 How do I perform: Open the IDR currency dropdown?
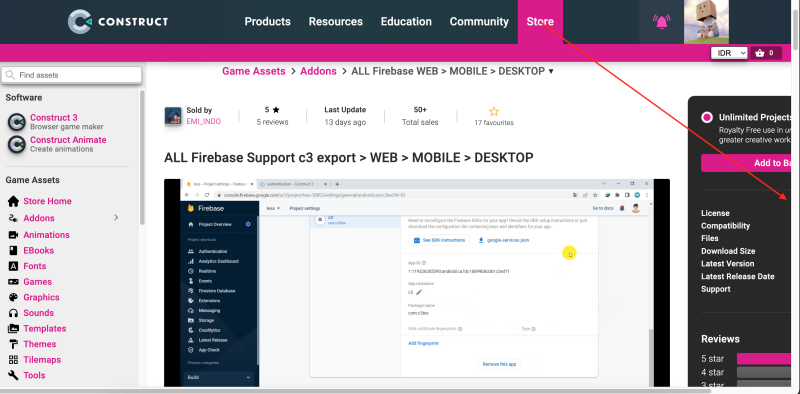tap(729, 53)
